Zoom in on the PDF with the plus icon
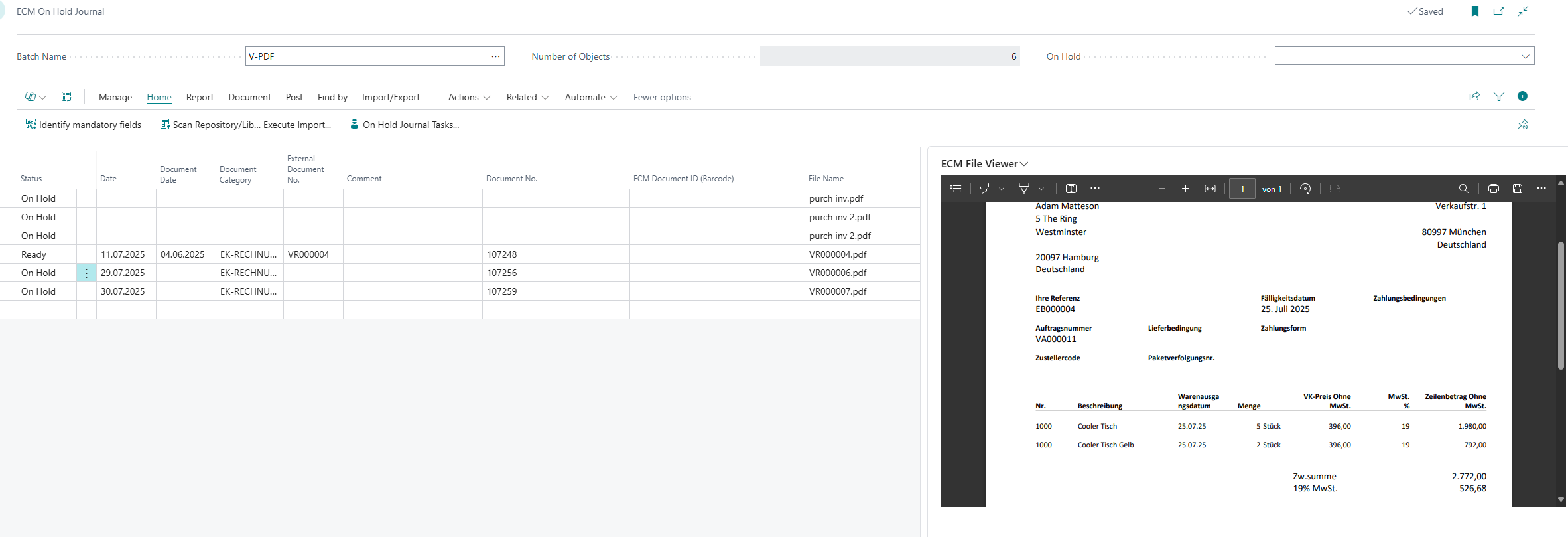1568x537 pixels. click(1185, 189)
